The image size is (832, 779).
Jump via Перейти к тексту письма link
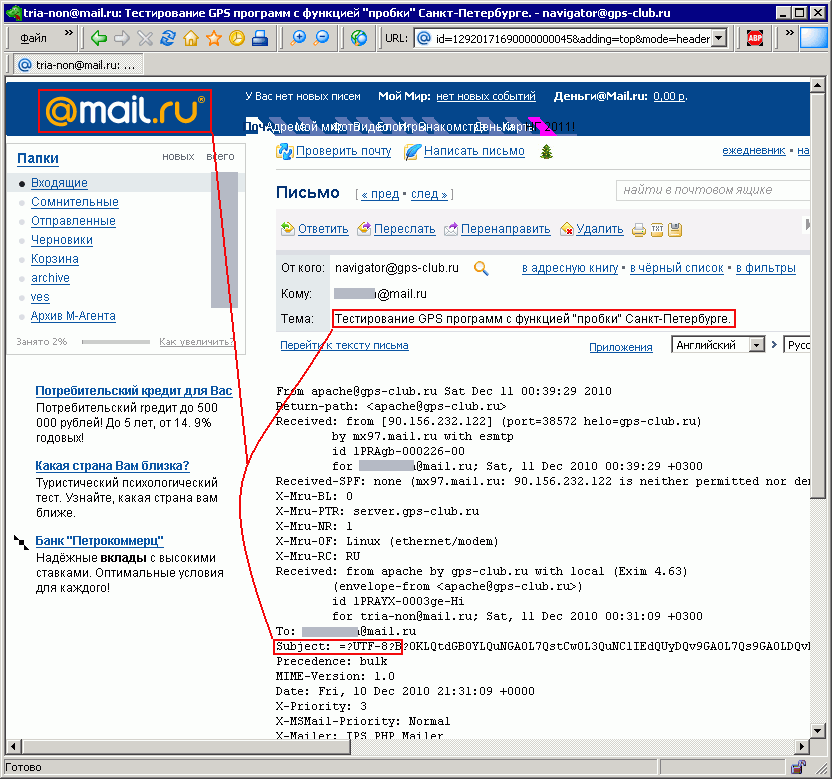(x=344, y=345)
